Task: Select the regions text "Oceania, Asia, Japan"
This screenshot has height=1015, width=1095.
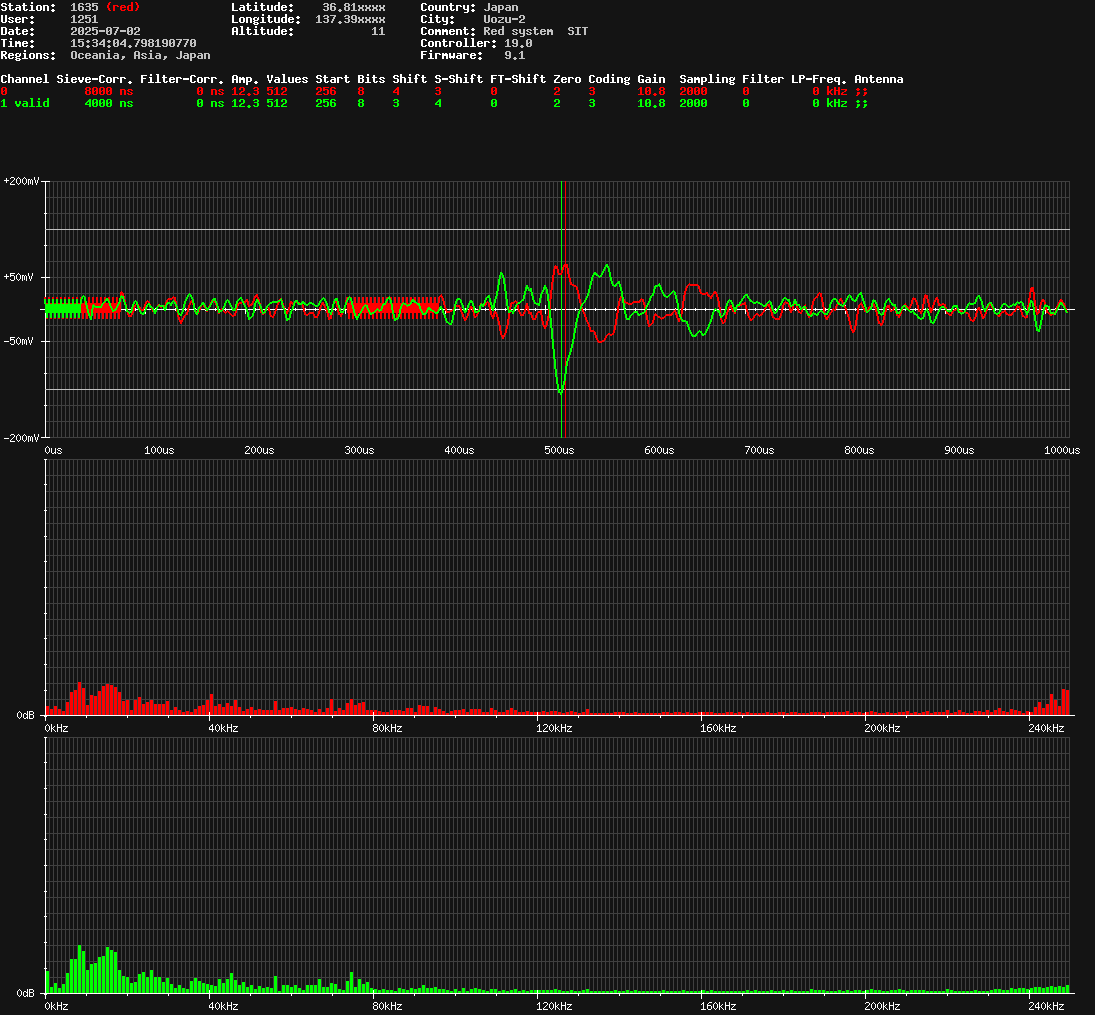Action: 140,55
